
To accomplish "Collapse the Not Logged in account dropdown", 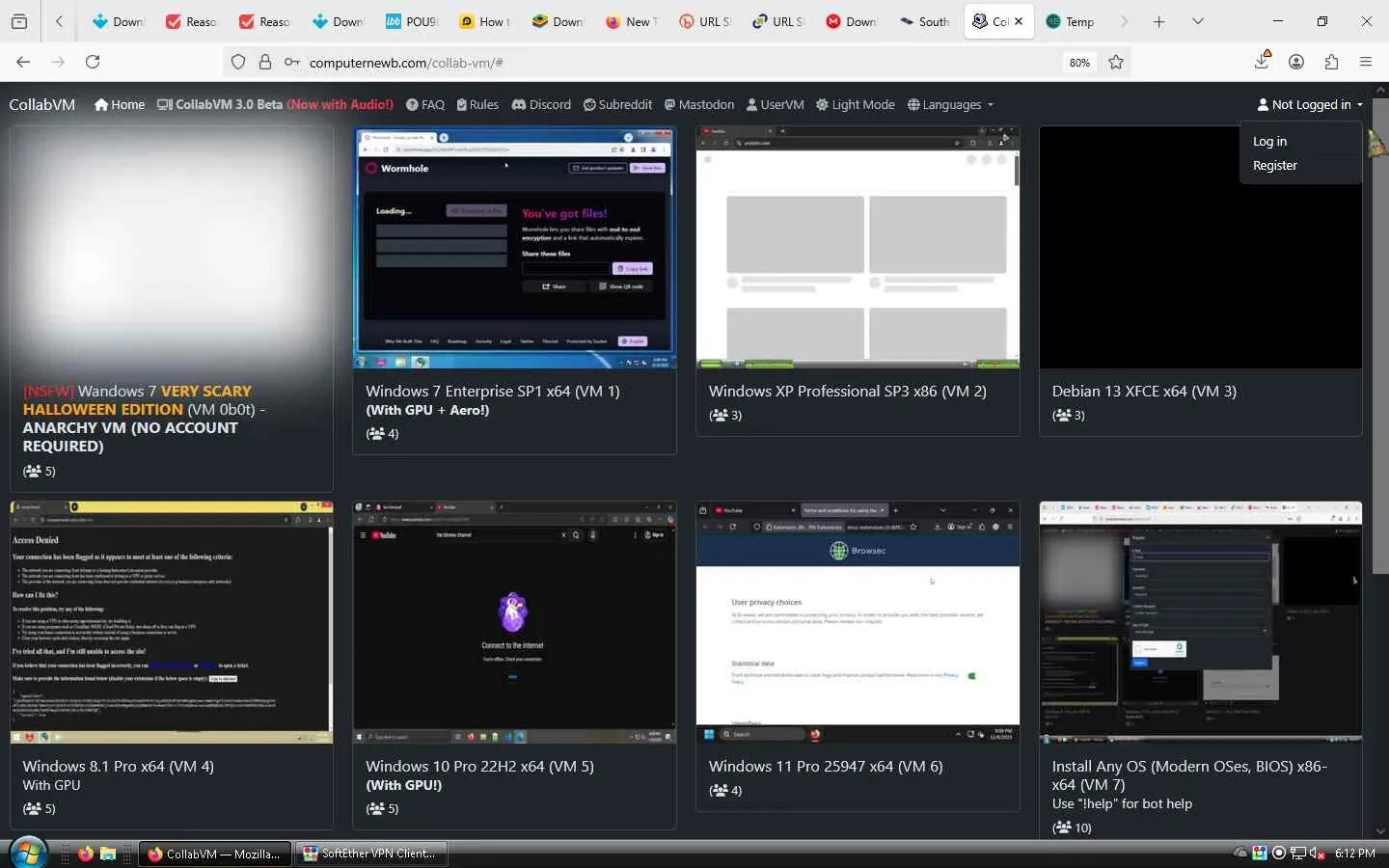I will 1310,104.
